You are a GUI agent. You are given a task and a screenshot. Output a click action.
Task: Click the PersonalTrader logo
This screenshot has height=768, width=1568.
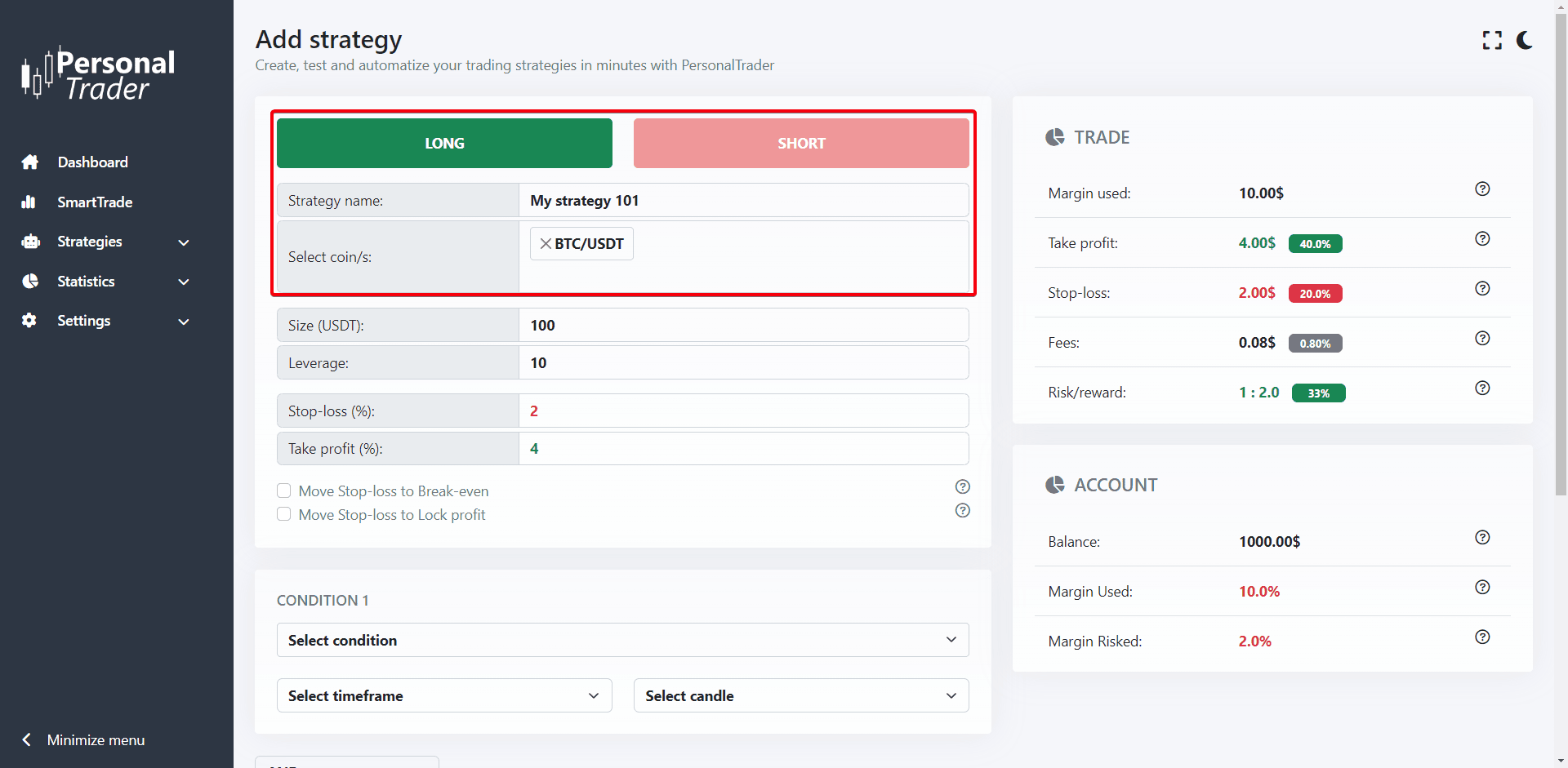(98, 74)
